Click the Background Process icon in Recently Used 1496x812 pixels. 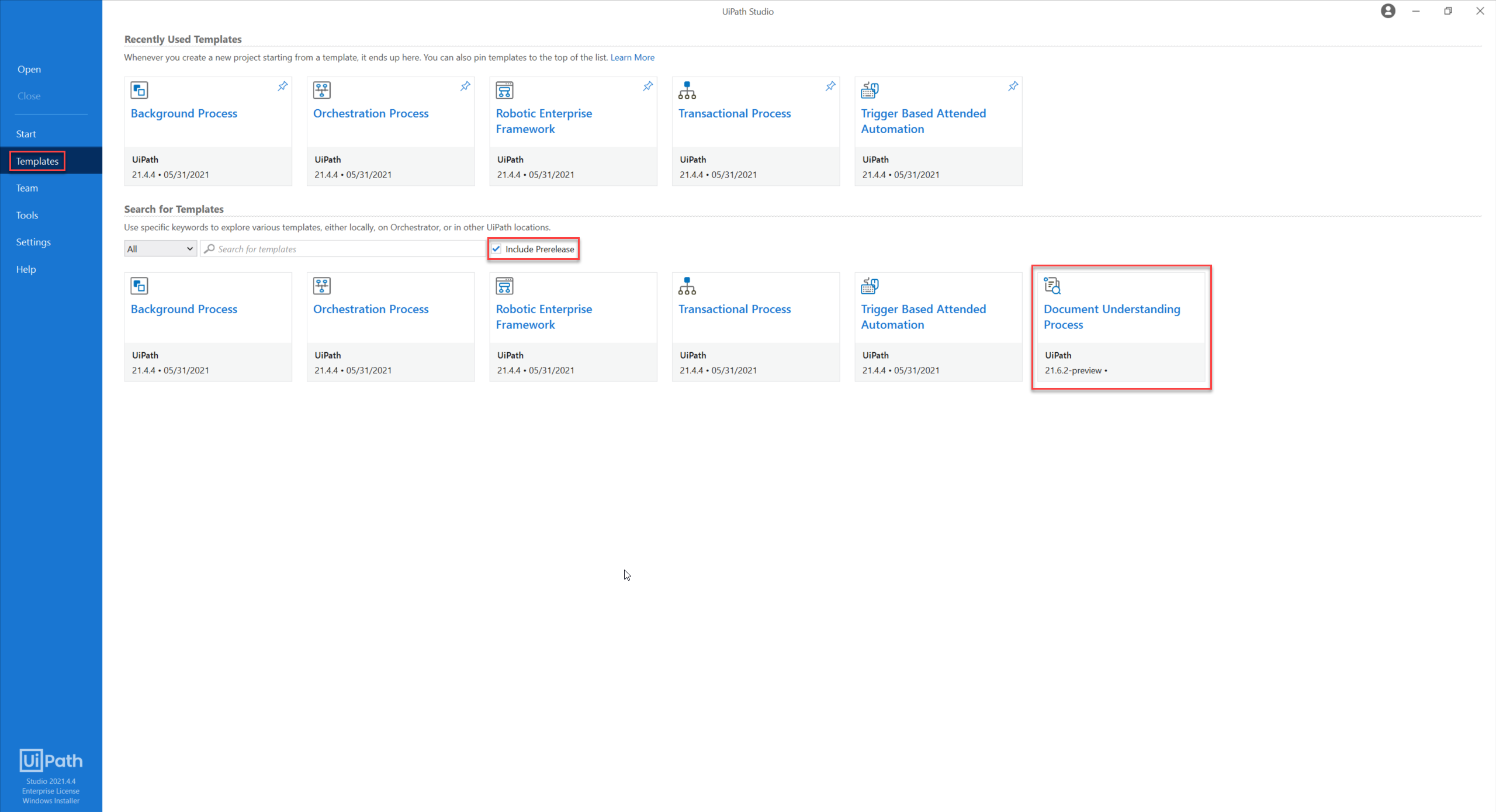[x=139, y=90]
